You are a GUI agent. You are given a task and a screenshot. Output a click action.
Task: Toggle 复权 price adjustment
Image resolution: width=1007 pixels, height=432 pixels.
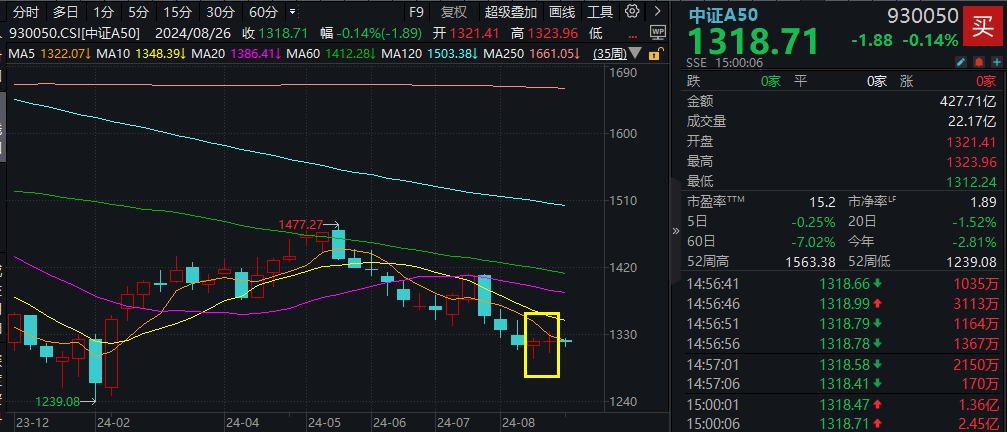click(455, 12)
